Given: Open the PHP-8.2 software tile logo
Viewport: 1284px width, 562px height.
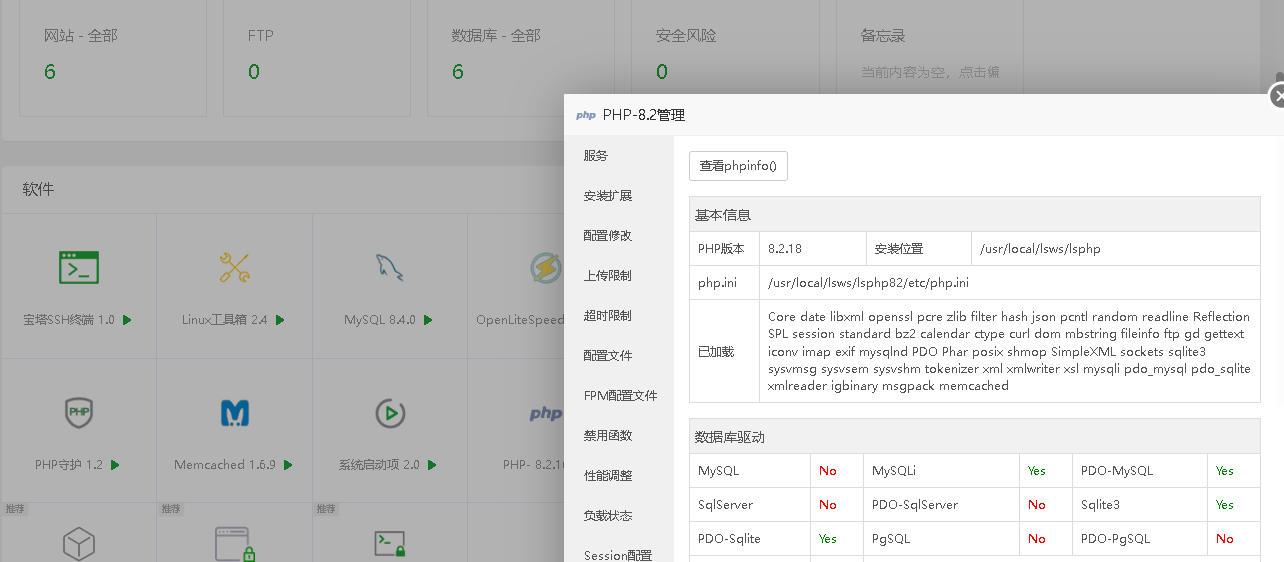Looking at the screenshot, I should pyautogui.click(x=545, y=413).
